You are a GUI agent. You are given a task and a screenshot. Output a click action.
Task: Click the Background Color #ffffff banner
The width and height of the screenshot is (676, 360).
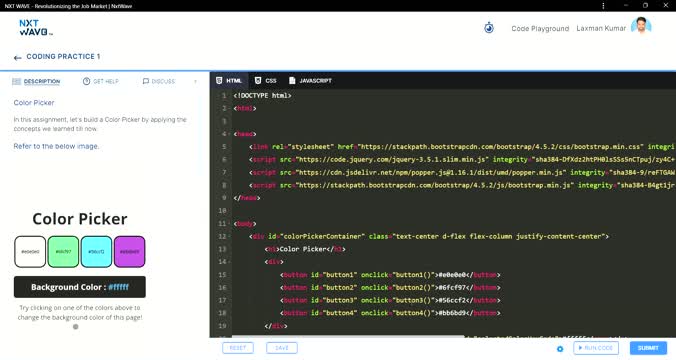tap(80, 287)
